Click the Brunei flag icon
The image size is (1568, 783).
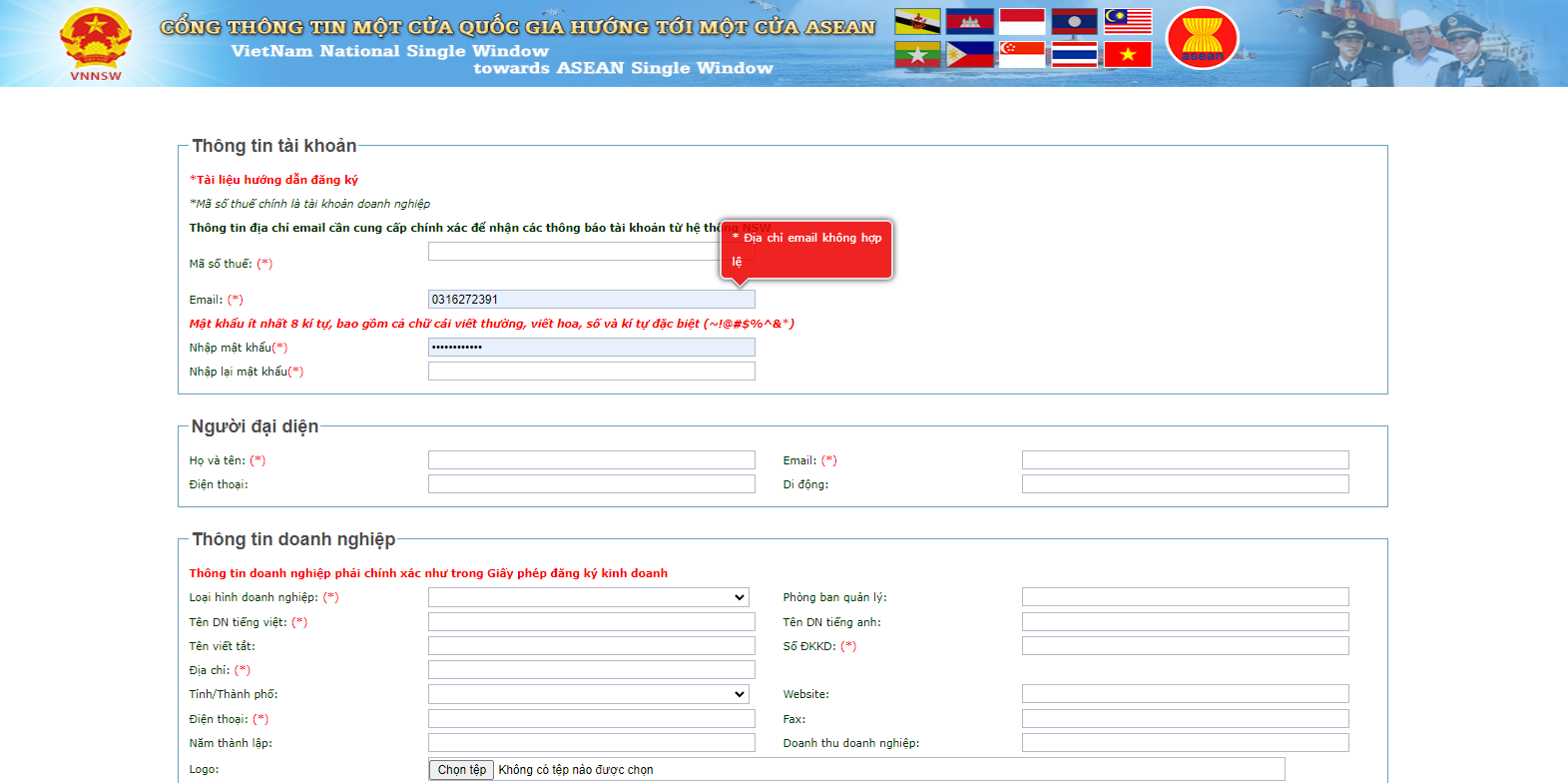click(x=917, y=21)
